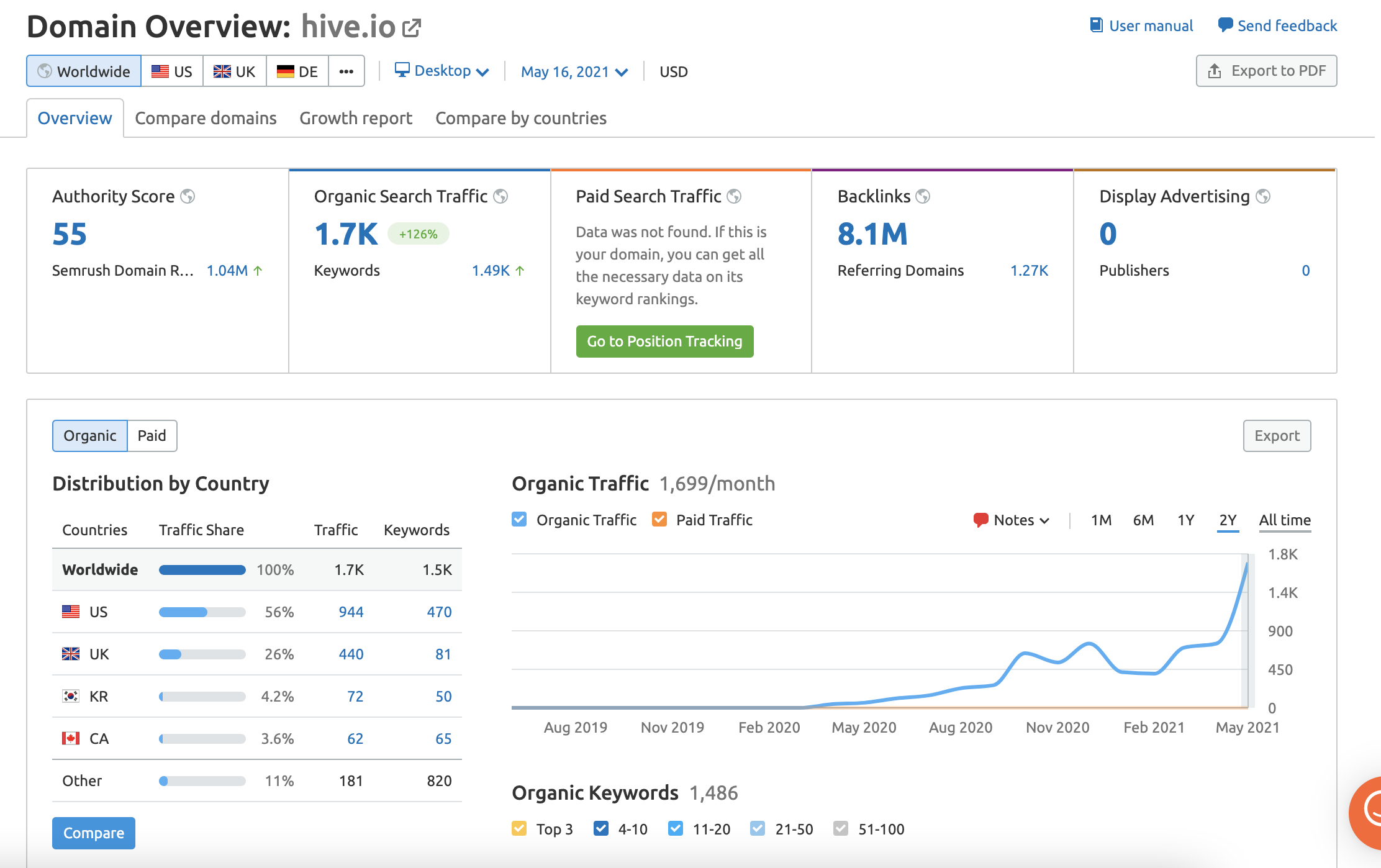Open the Desktop device dropdown
Image resolution: width=1381 pixels, height=868 pixels.
tap(442, 71)
